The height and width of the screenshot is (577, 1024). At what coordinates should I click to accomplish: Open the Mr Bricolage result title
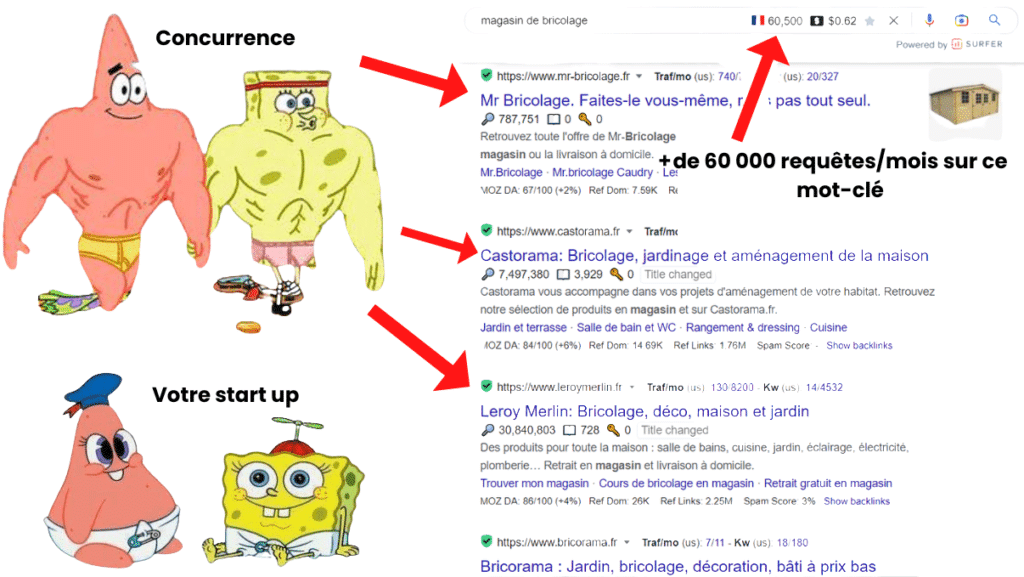675,101
